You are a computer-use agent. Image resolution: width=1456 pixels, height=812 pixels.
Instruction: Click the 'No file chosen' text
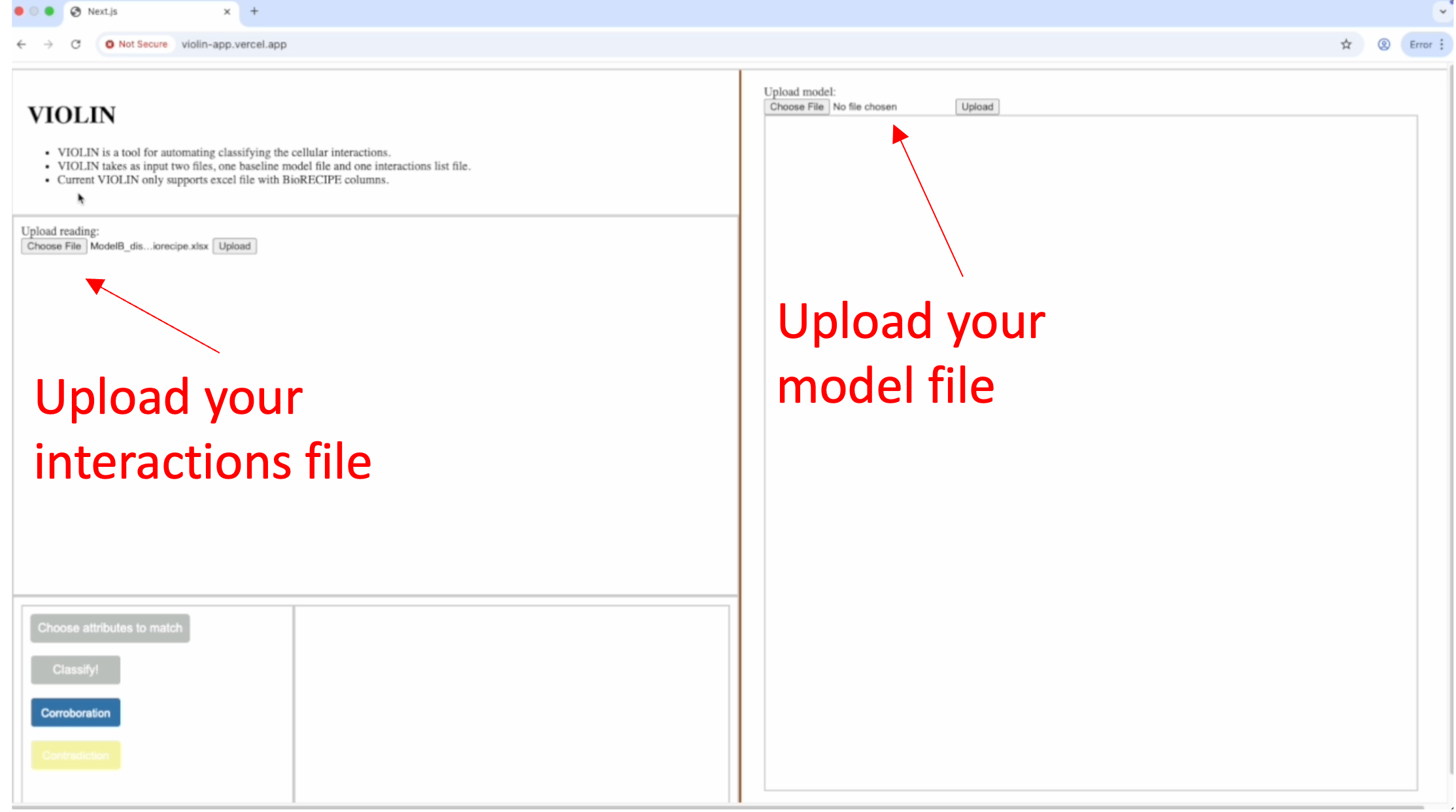864,107
